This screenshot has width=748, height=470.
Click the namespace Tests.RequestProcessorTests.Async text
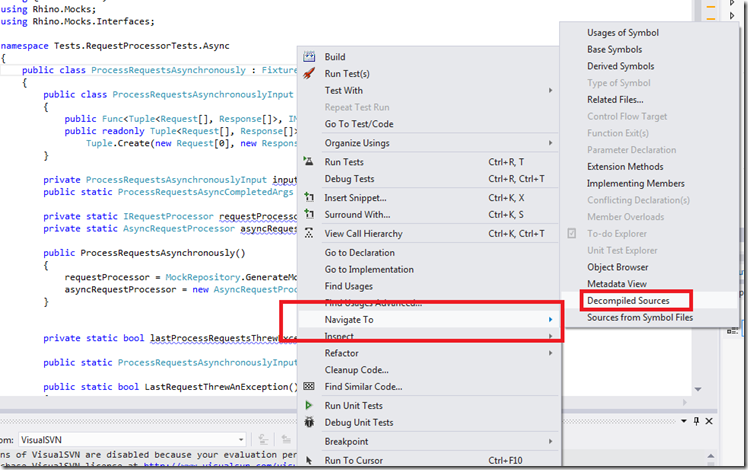pyautogui.click(x=141, y=46)
